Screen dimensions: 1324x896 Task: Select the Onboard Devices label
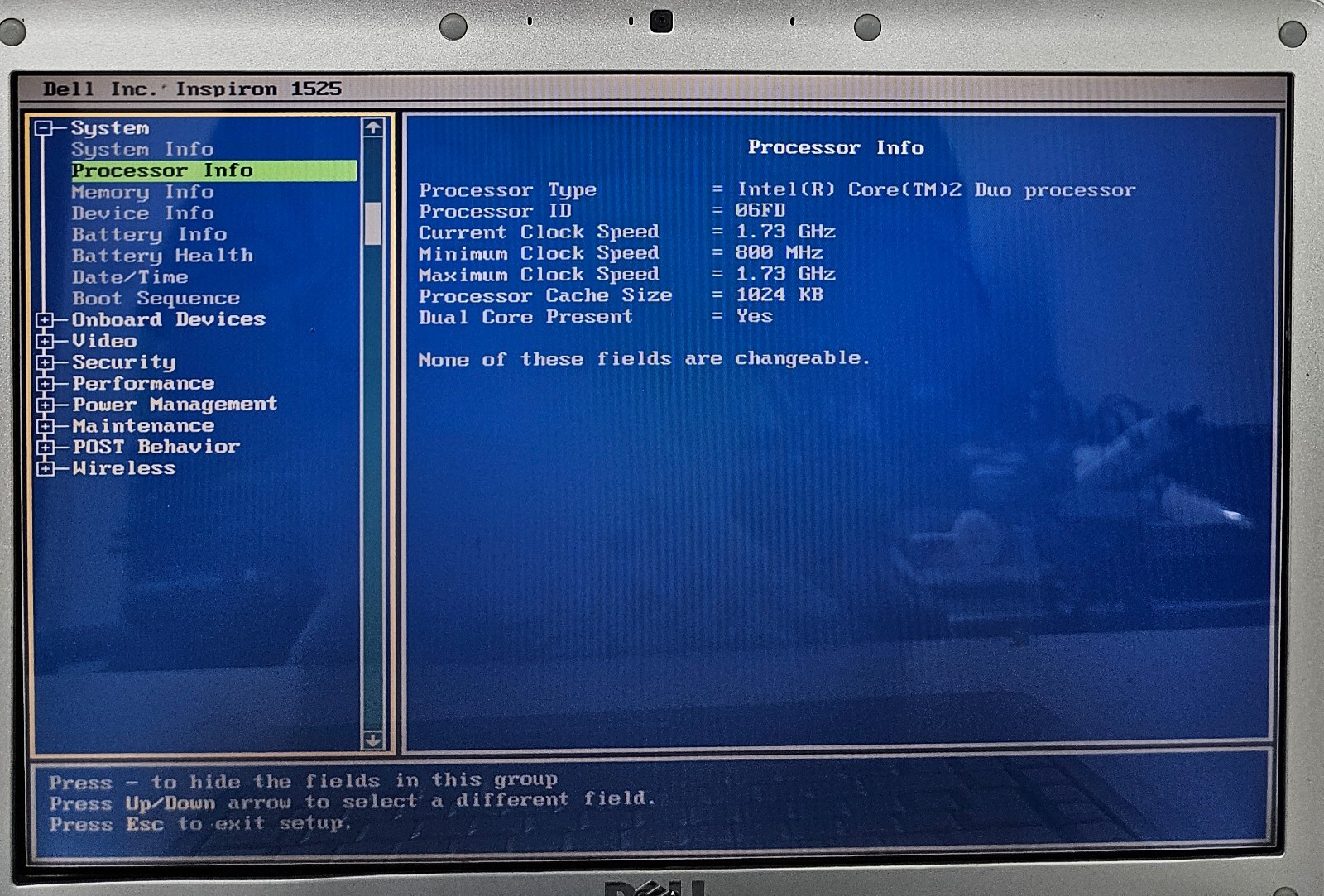[x=169, y=319]
